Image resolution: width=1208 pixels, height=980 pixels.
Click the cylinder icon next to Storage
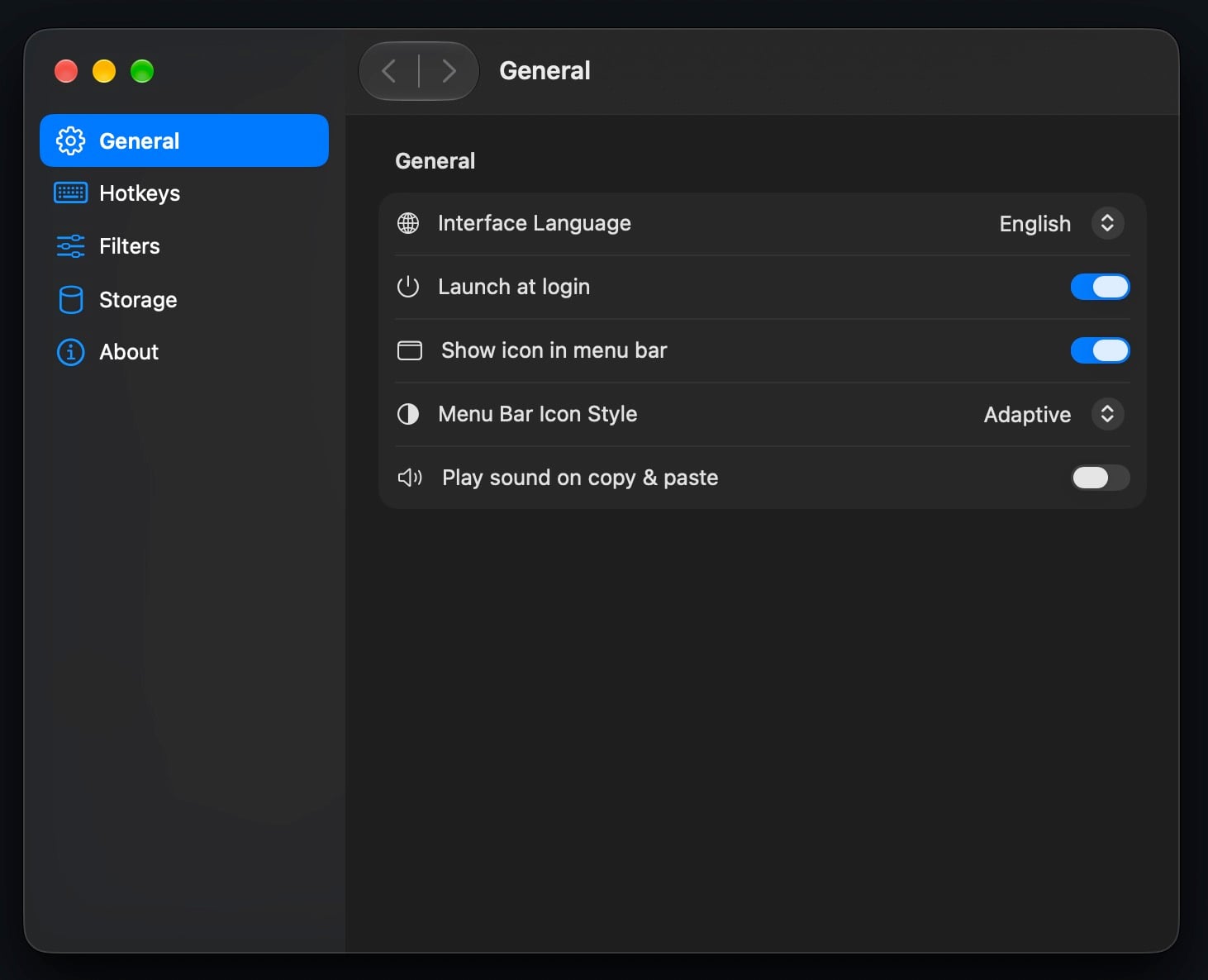(x=70, y=300)
